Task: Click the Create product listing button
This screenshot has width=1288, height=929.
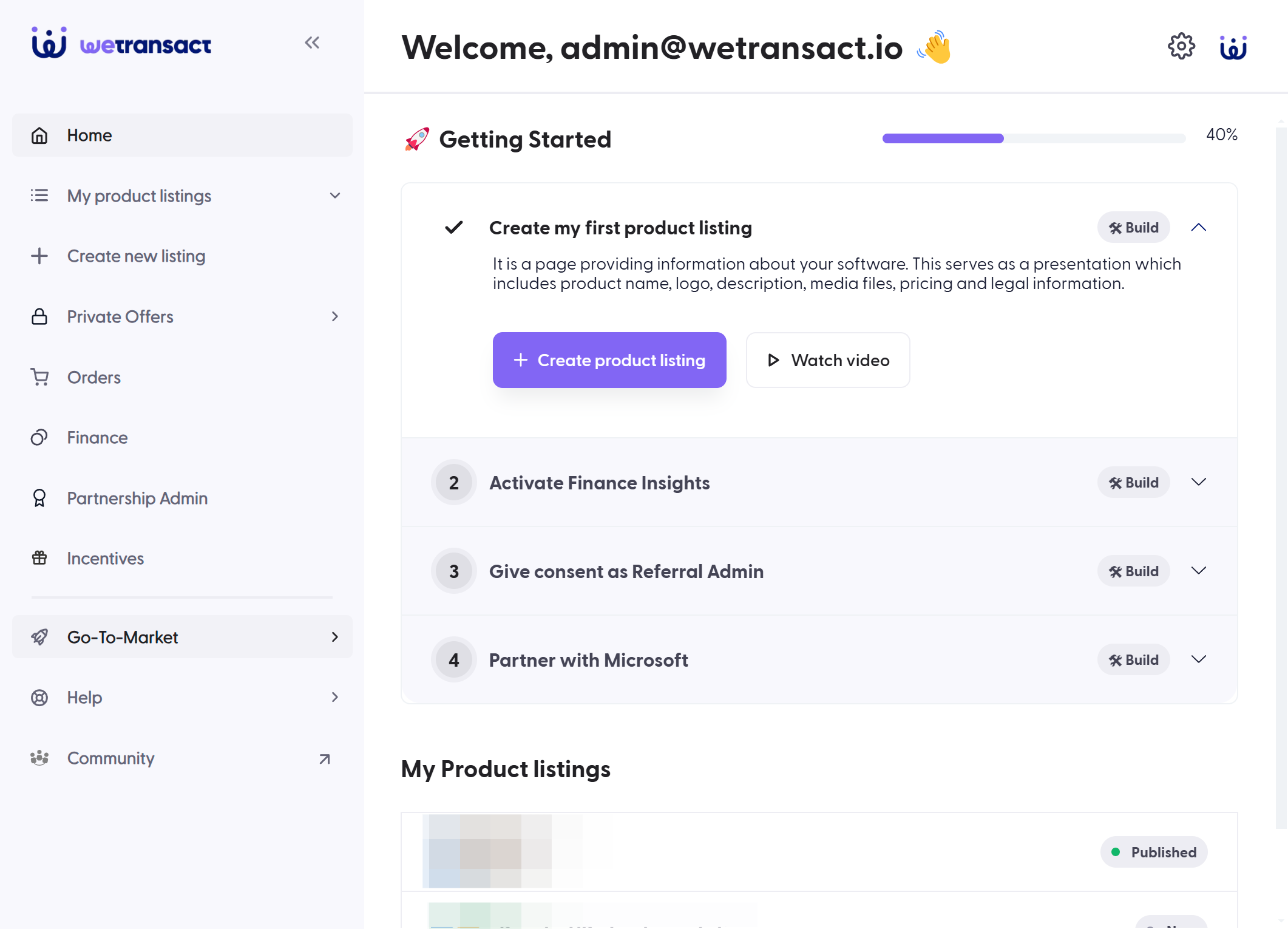Action: pyautogui.click(x=609, y=360)
